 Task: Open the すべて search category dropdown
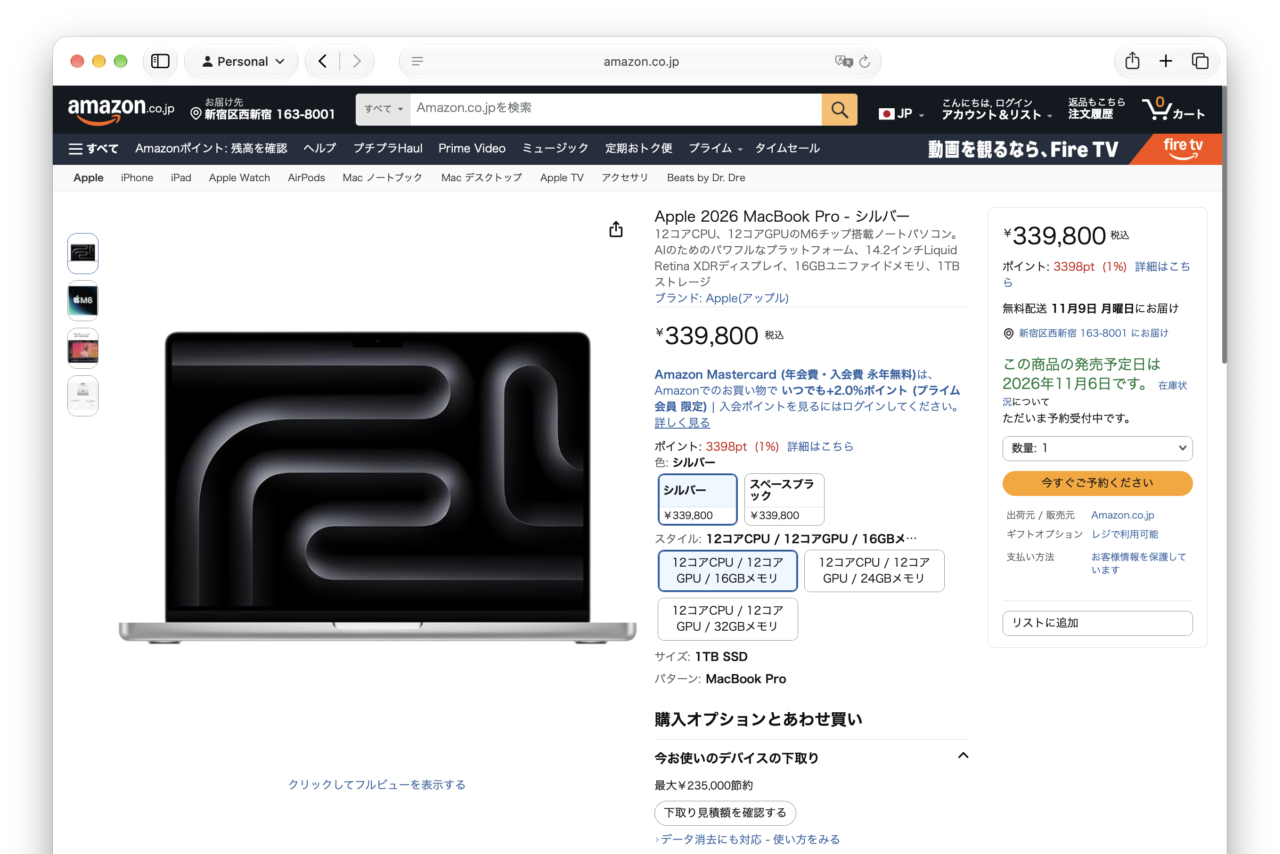click(383, 109)
